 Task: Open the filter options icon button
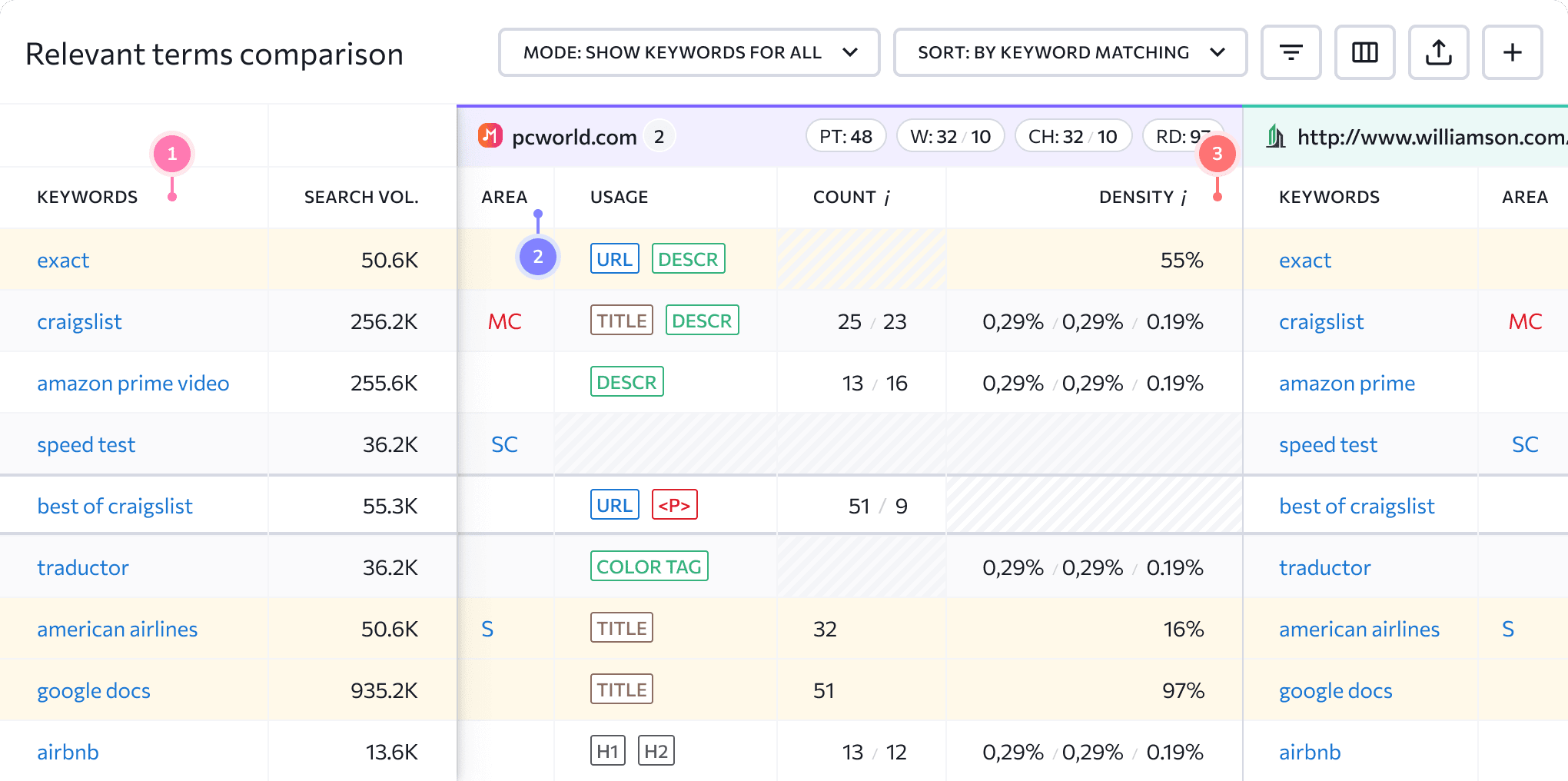click(x=1291, y=52)
